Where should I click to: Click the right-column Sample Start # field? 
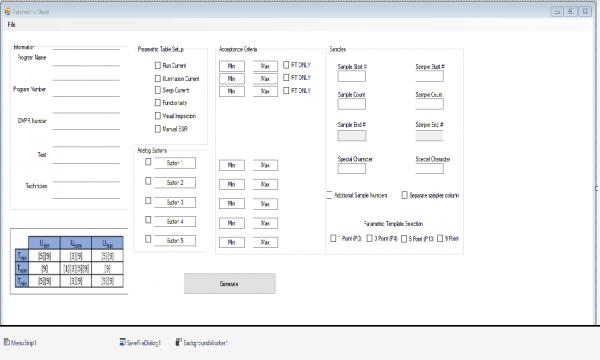click(430, 76)
